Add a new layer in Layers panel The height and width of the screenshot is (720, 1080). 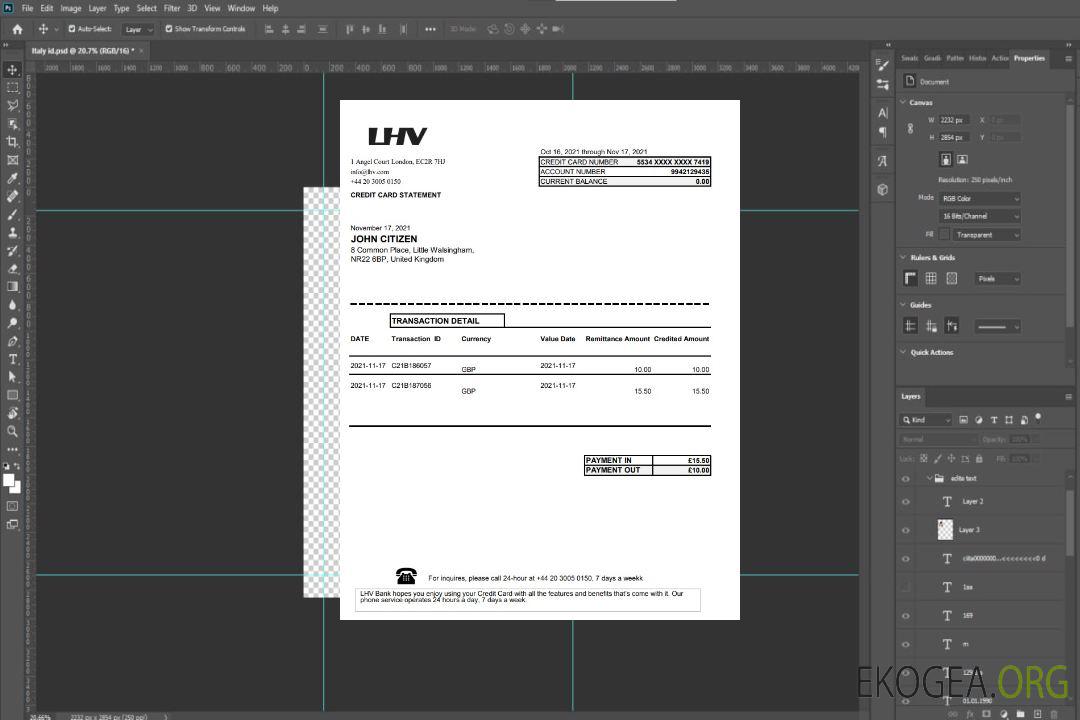click(1037, 714)
